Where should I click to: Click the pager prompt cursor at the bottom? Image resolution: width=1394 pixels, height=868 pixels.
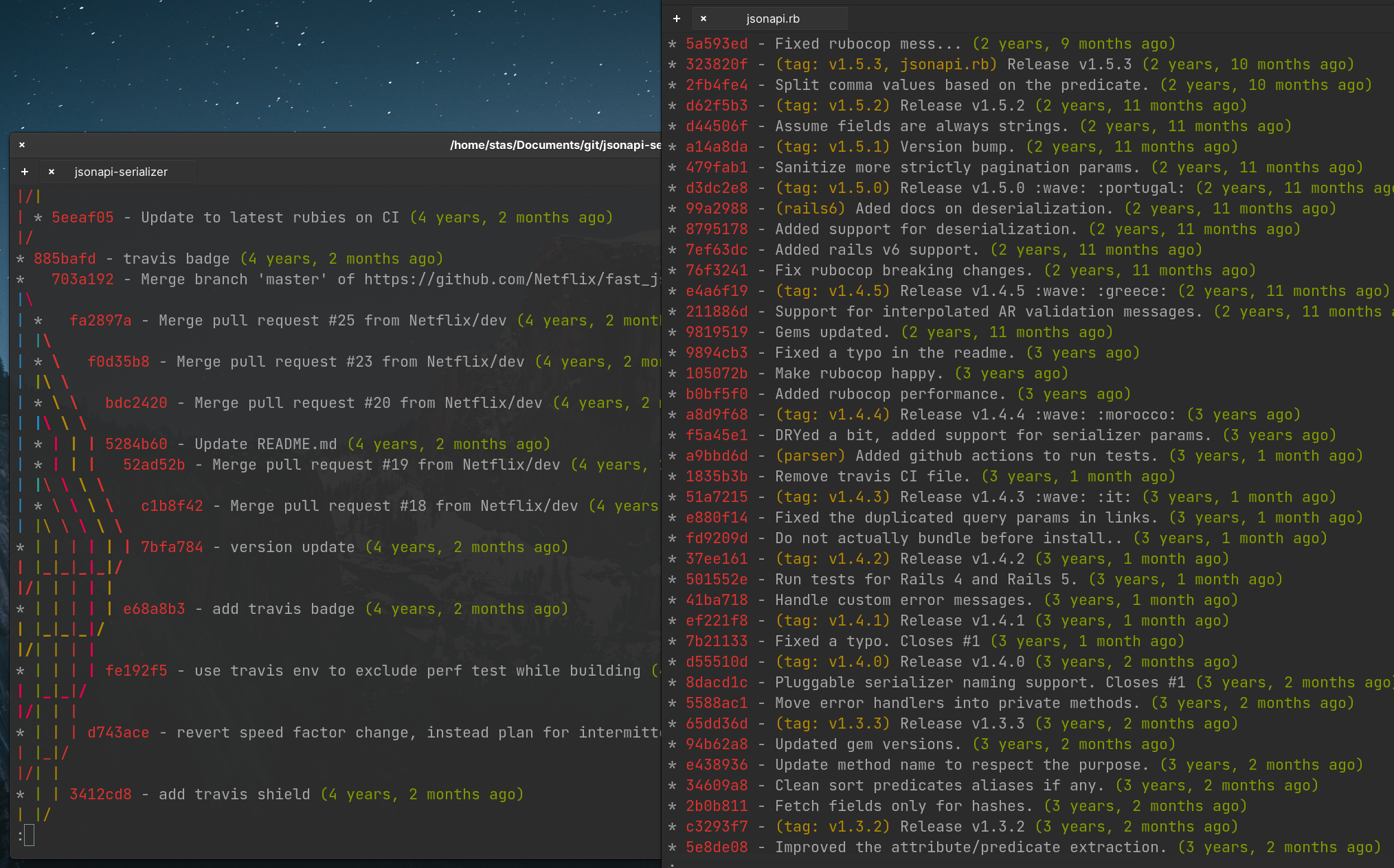[x=29, y=835]
